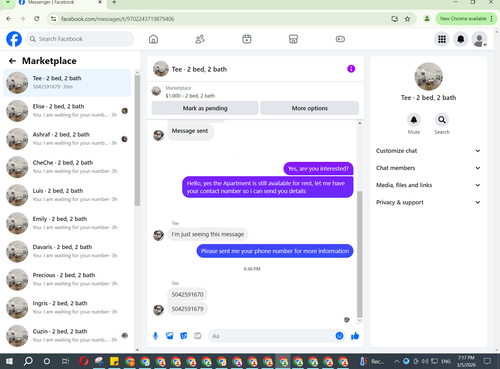500x369 pixels.
Task: Open Facebook home logo
Action: click(x=14, y=39)
